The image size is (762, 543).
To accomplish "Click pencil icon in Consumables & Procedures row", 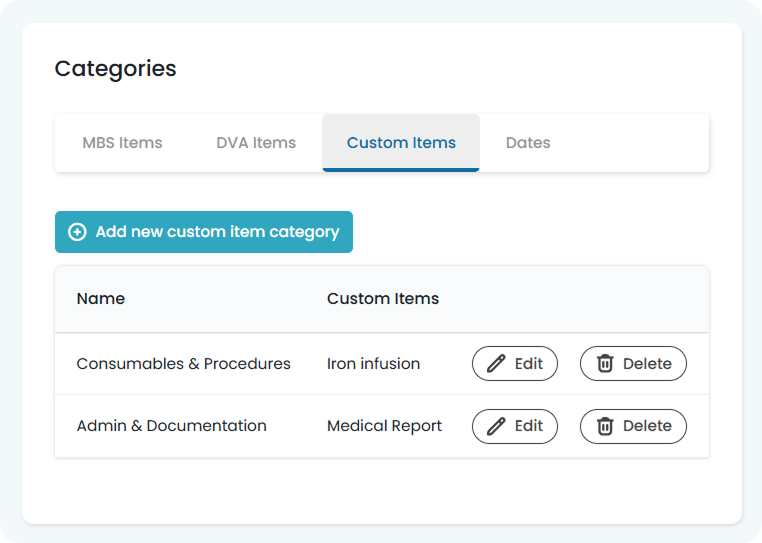I will [496, 364].
